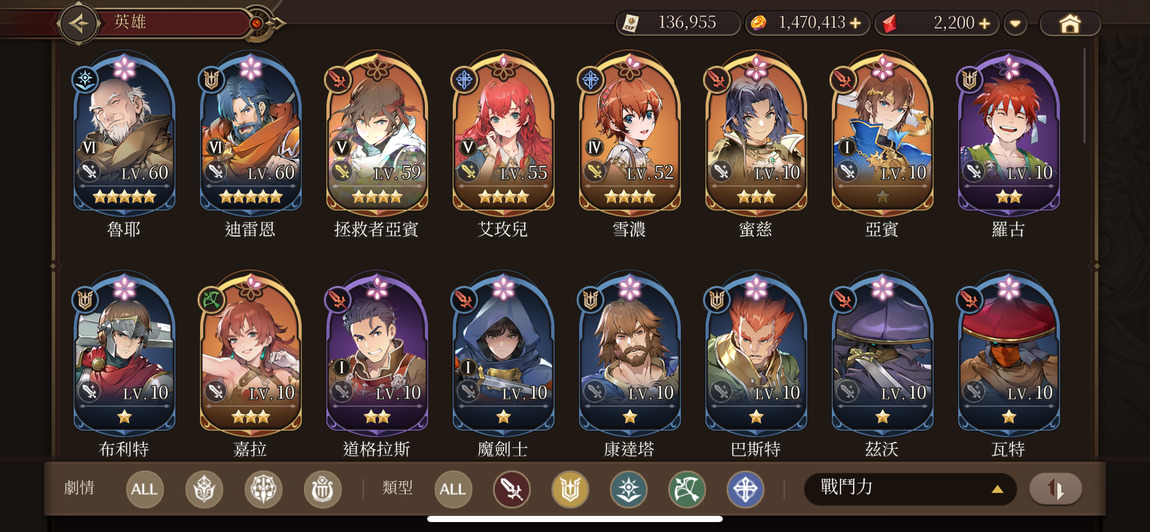This screenshot has width=1150, height=532.
Task: Click the hero list scrollbar
Action: click(1085, 95)
